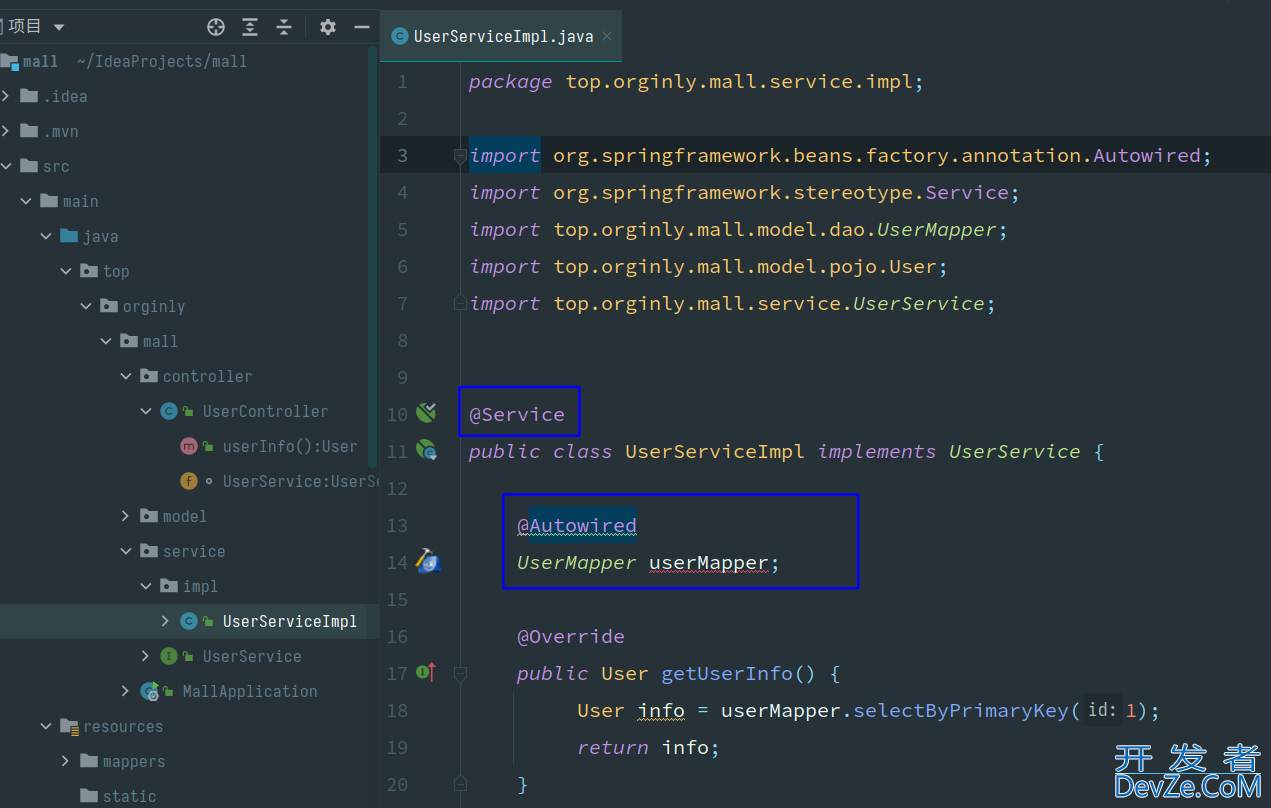Expand the UserService interface node
Screen dimensions: 1271x808
[146, 656]
